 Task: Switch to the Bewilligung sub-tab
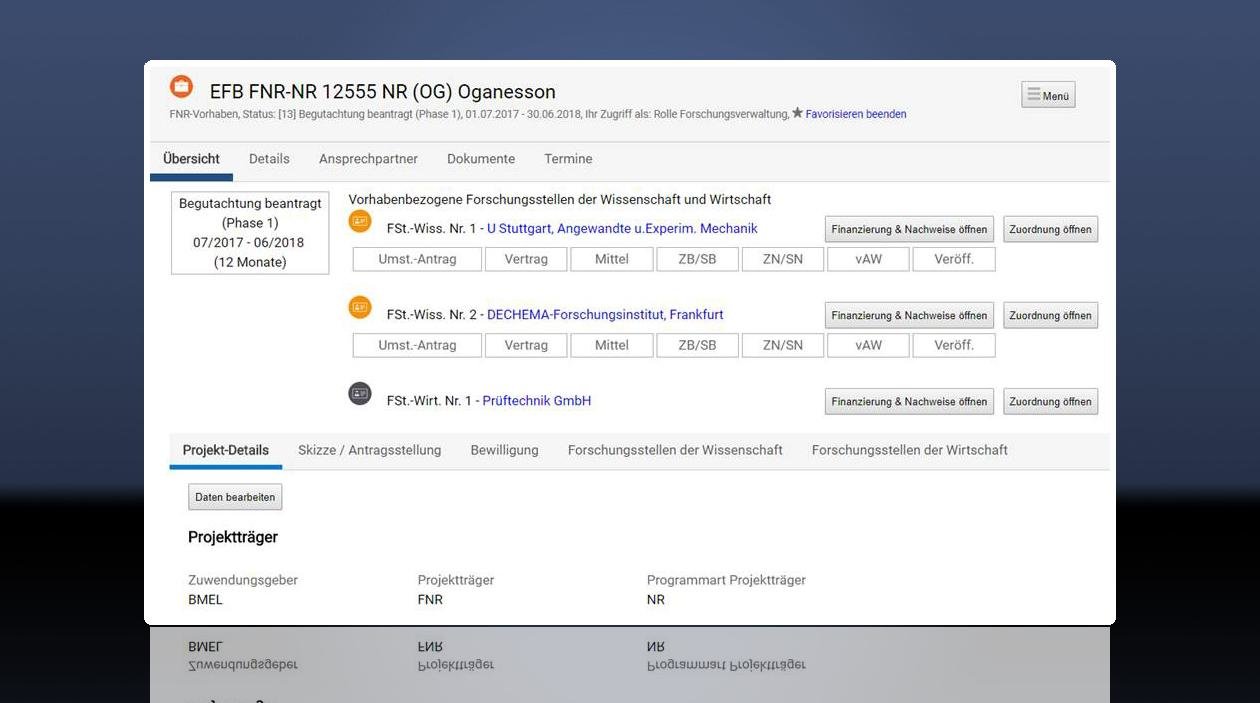[504, 450]
